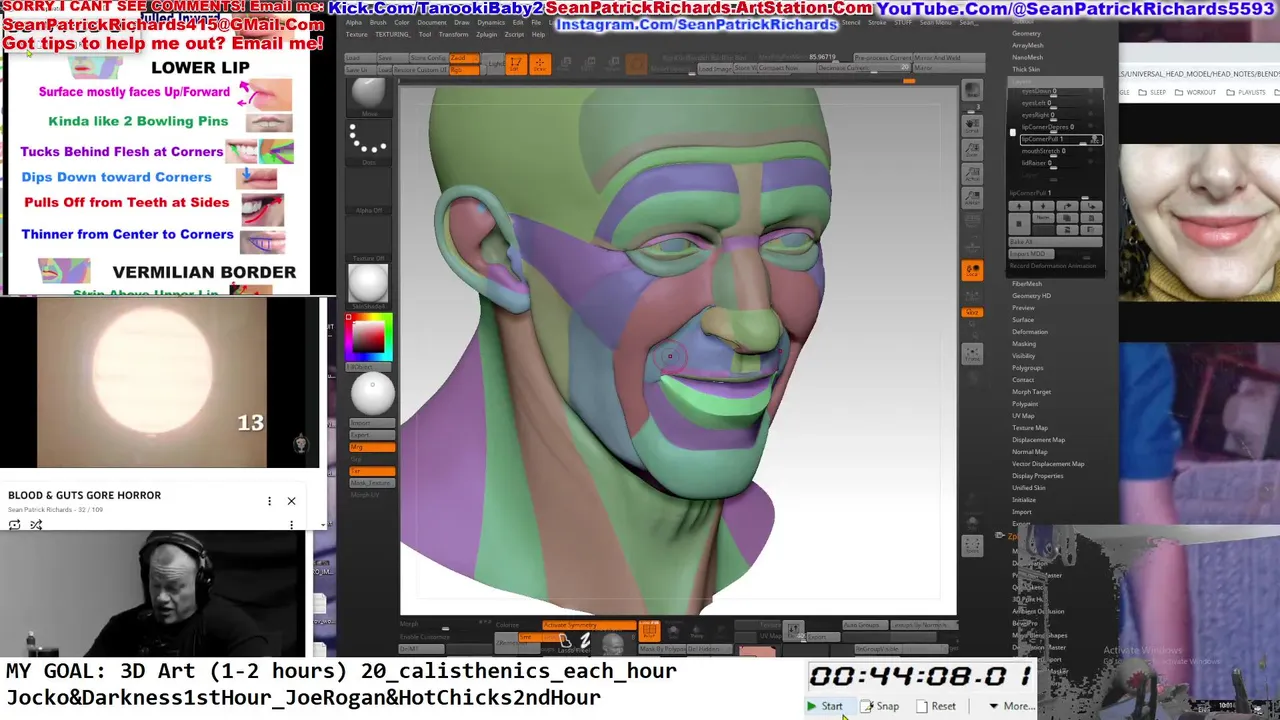Click the orange icon beside Activate Symmetry
The height and width of the screenshot is (720, 1280).
pos(650,631)
